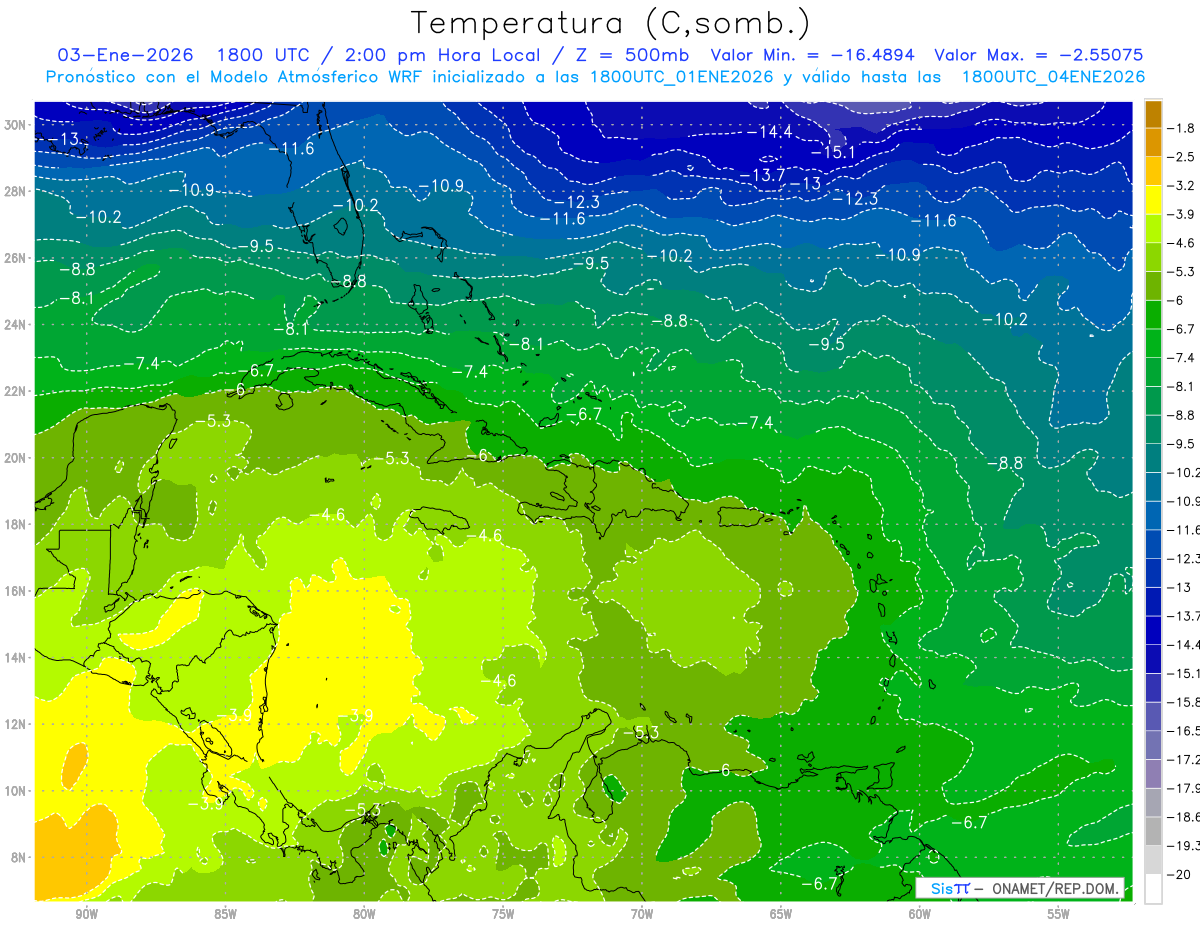Screen dimensions: 1200x927
Task: Select the white swatch below the -20 label
Action: click(x=1153, y=889)
